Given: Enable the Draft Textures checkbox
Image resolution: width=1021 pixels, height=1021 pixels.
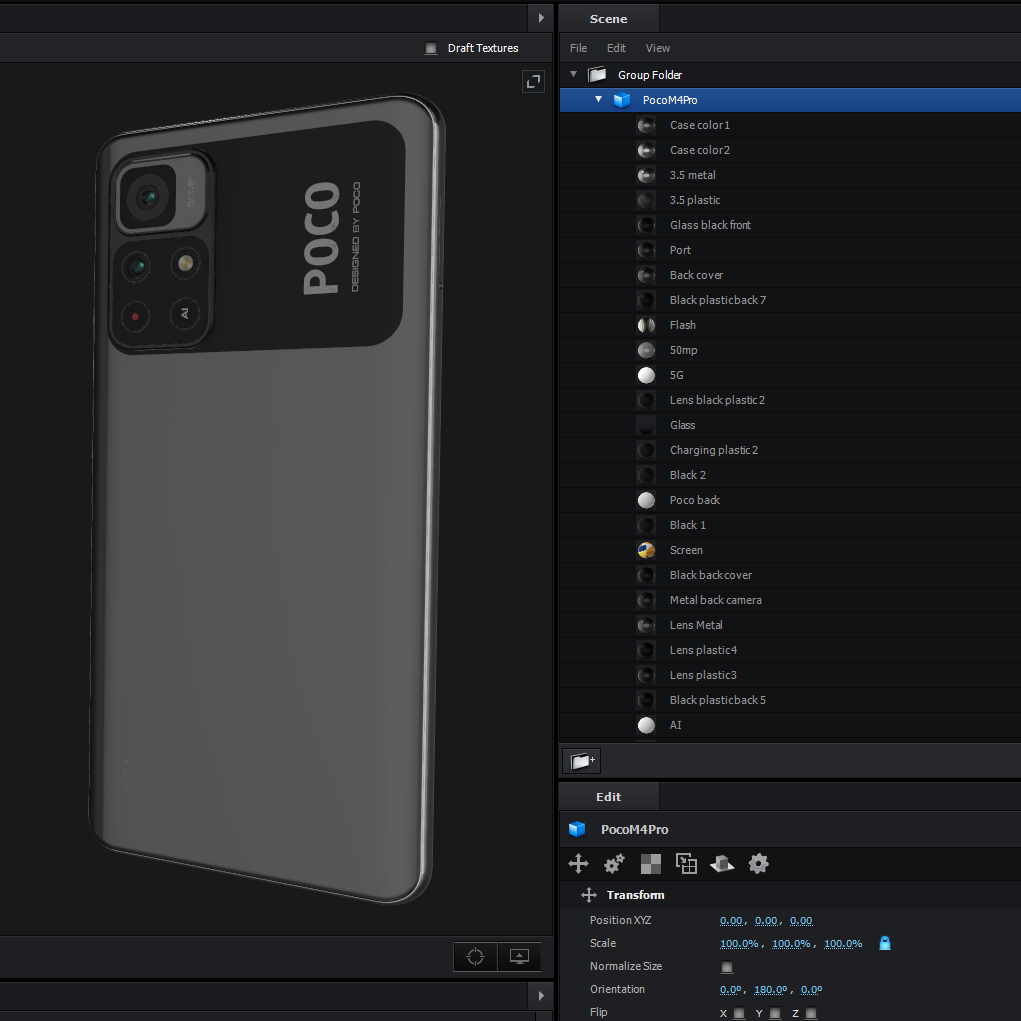Looking at the screenshot, I should pos(431,48).
